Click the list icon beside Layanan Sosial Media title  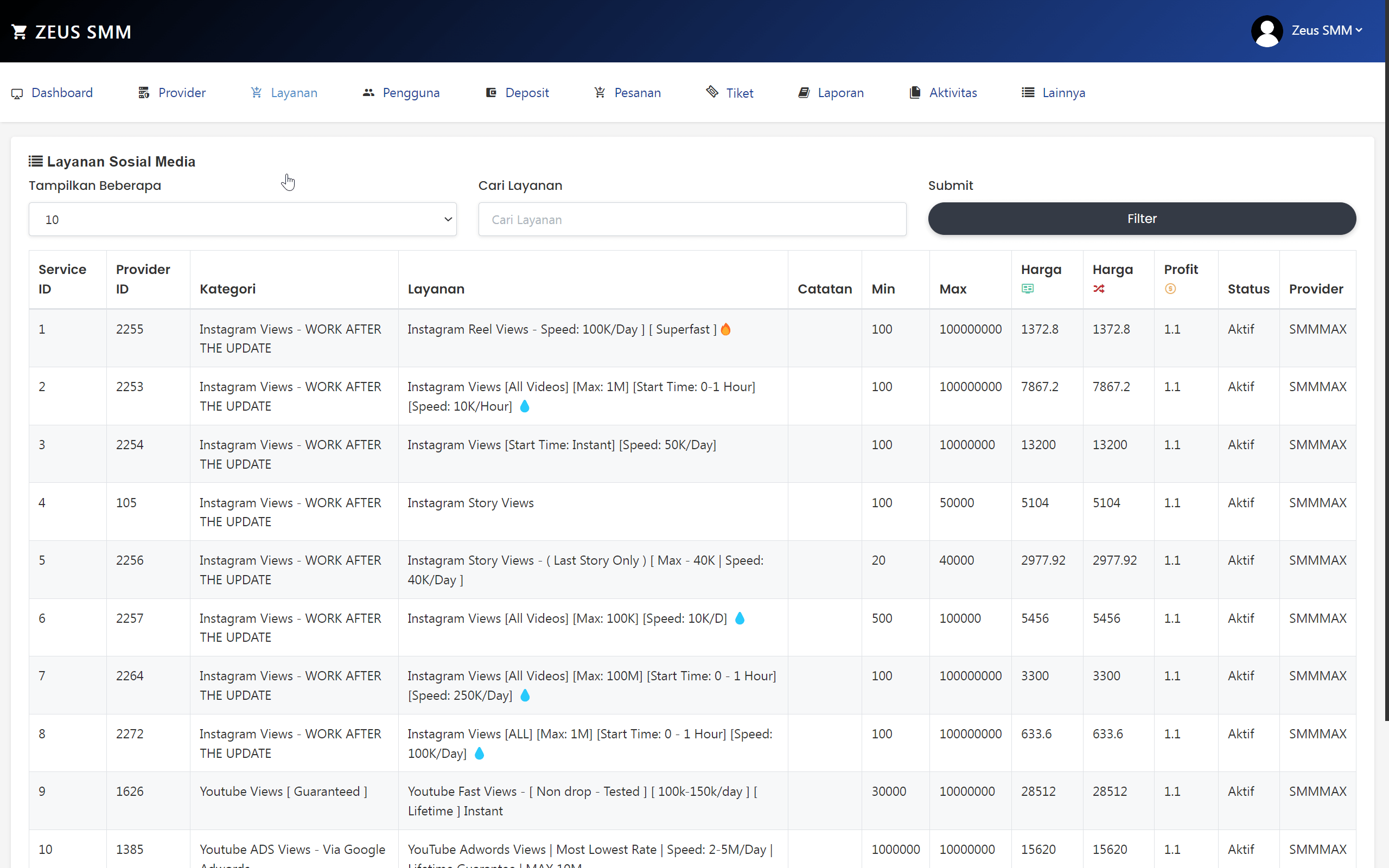pyautogui.click(x=35, y=161)
